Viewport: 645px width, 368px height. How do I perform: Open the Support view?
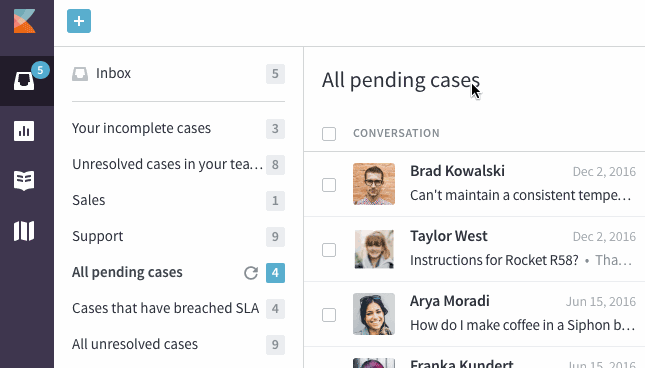coord(178,236)
